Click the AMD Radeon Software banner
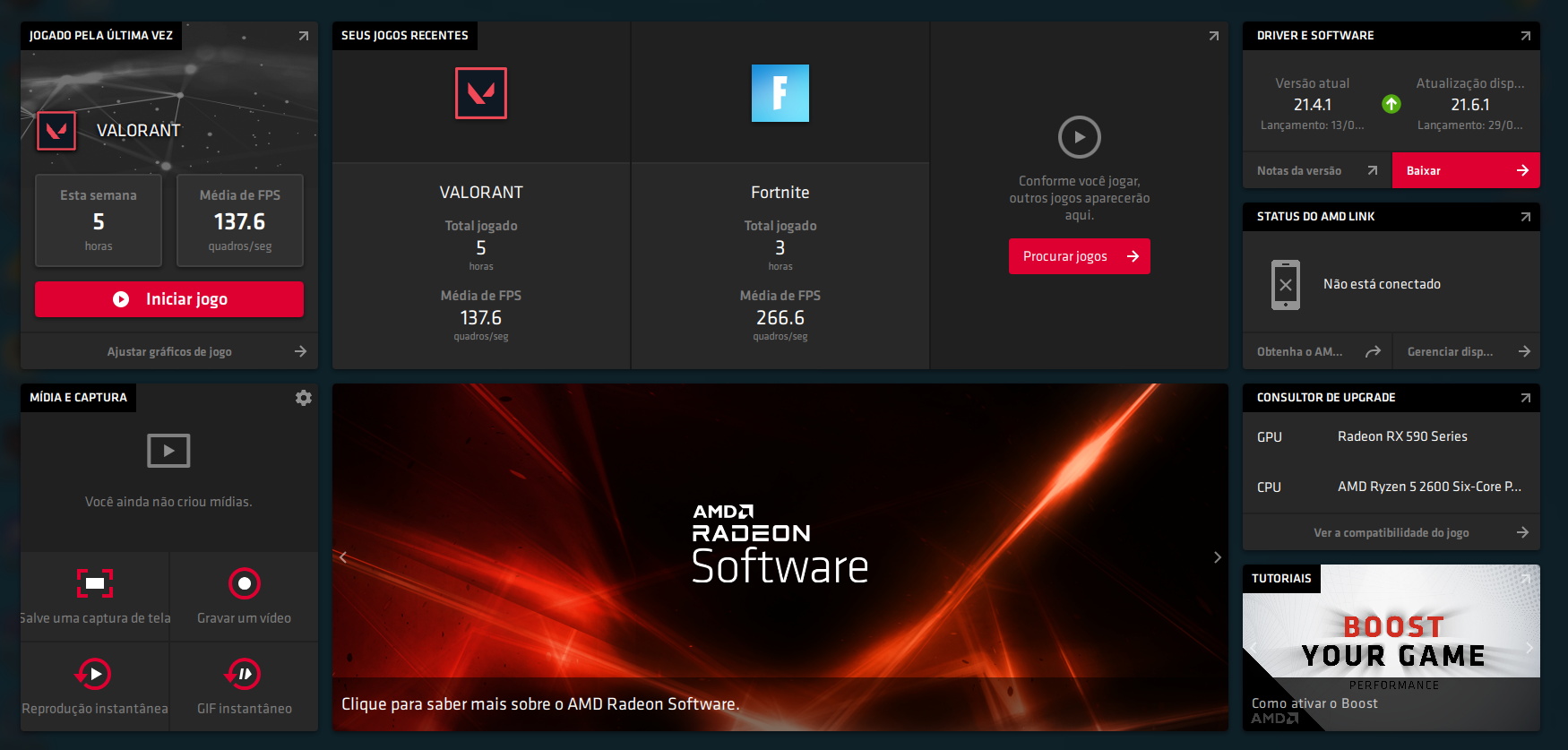 pyautogui.click(x=780, y=557)
